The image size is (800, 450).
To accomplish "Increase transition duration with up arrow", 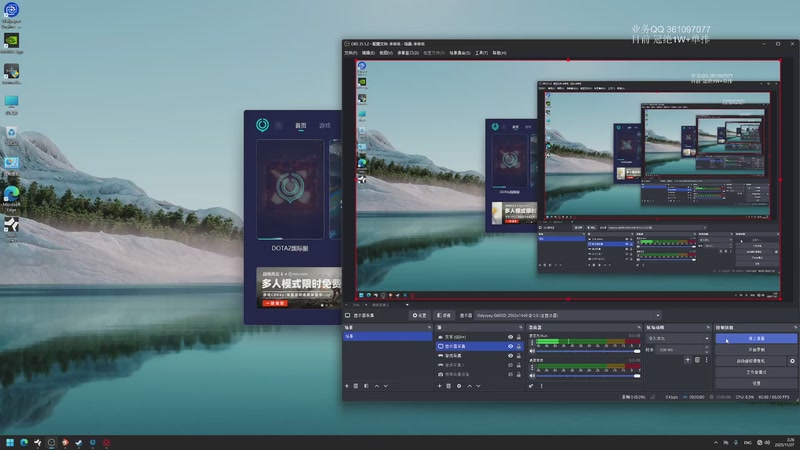I will coord(707,347).
